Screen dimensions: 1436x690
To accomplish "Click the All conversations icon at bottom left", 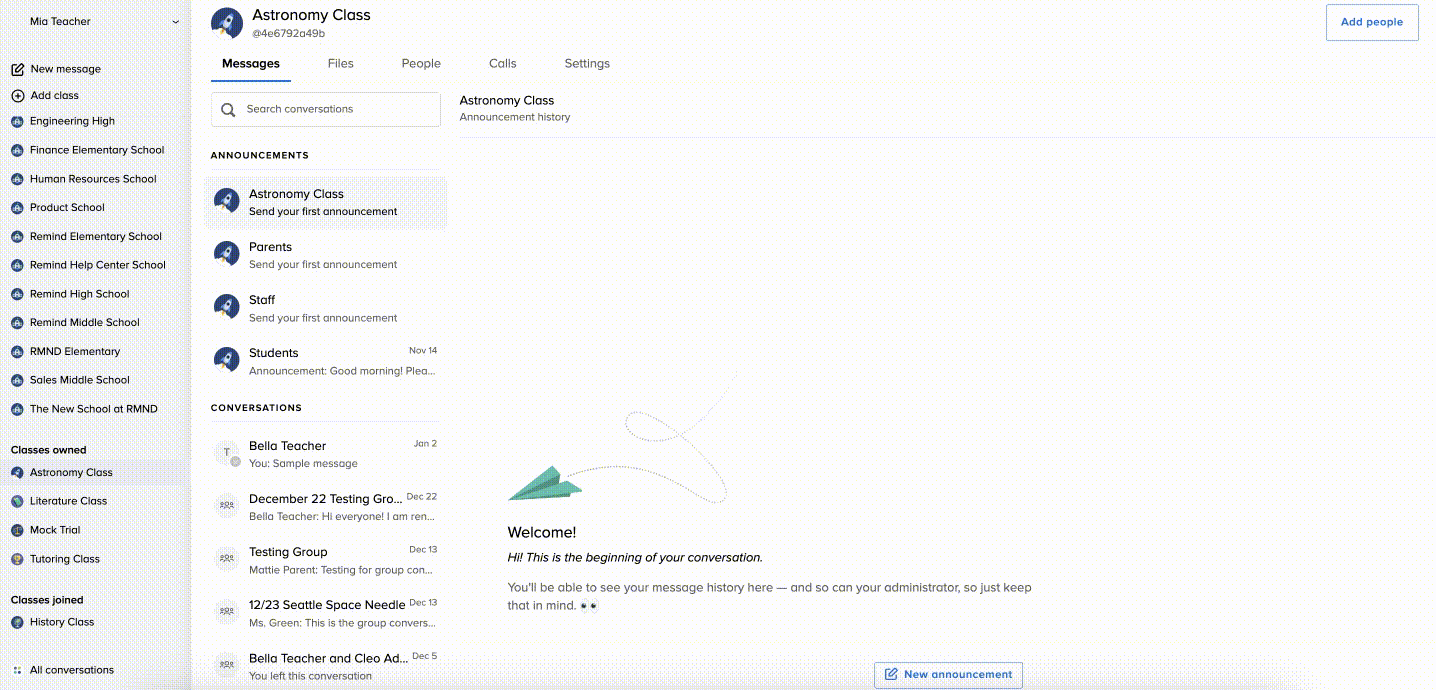I will [16, 669].
